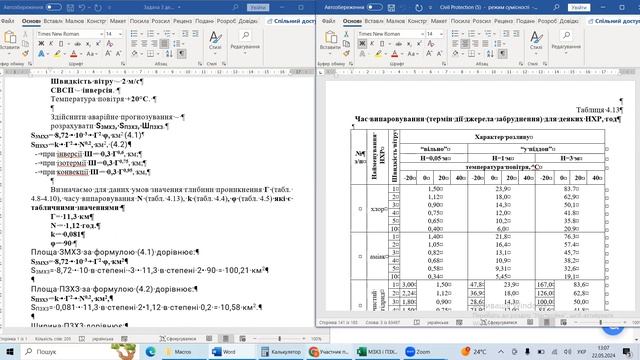Click Numbering list icon in left window

[x=150, y=34]
